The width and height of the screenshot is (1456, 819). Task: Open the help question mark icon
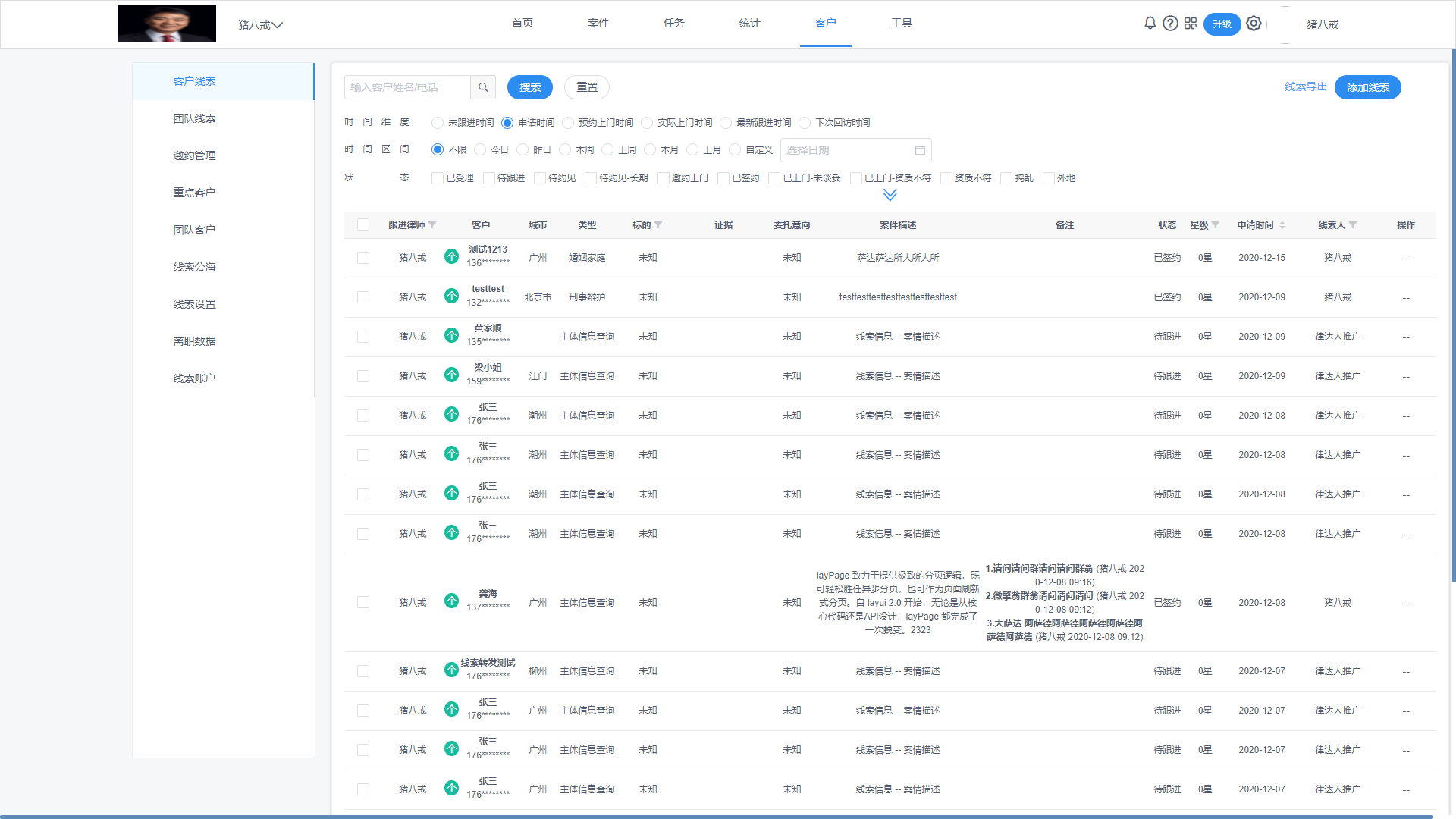coord(1170,24)
